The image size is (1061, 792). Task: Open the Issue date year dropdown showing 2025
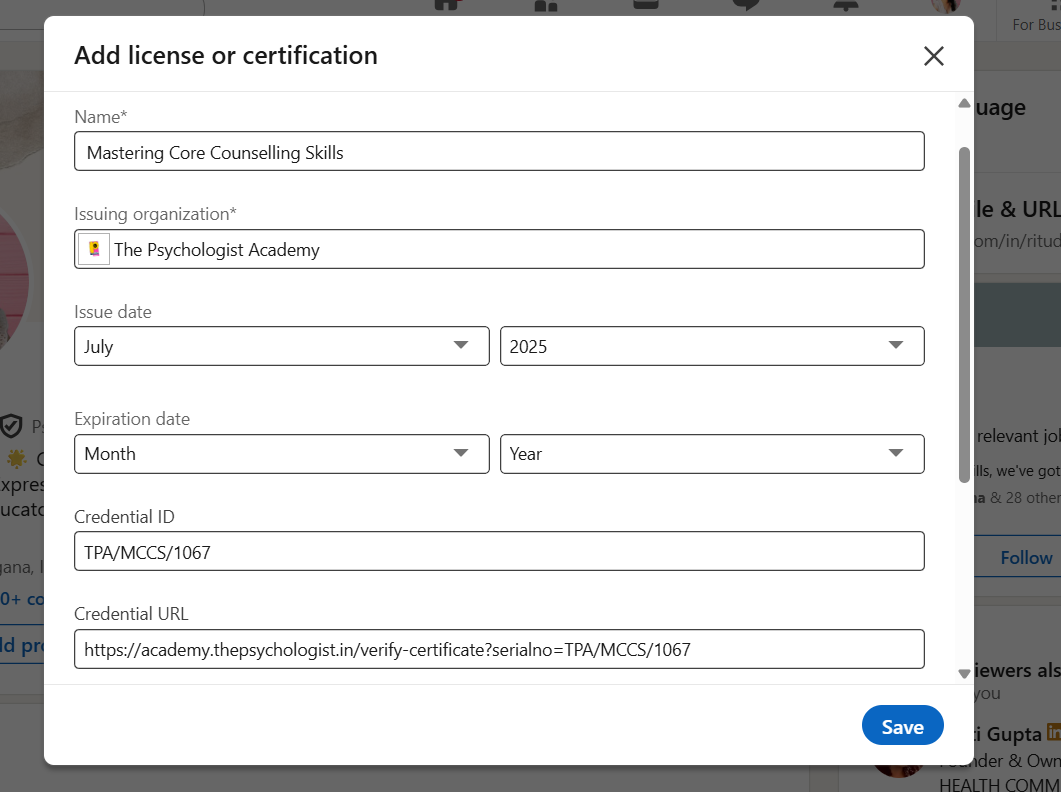[x=711, y=346]
